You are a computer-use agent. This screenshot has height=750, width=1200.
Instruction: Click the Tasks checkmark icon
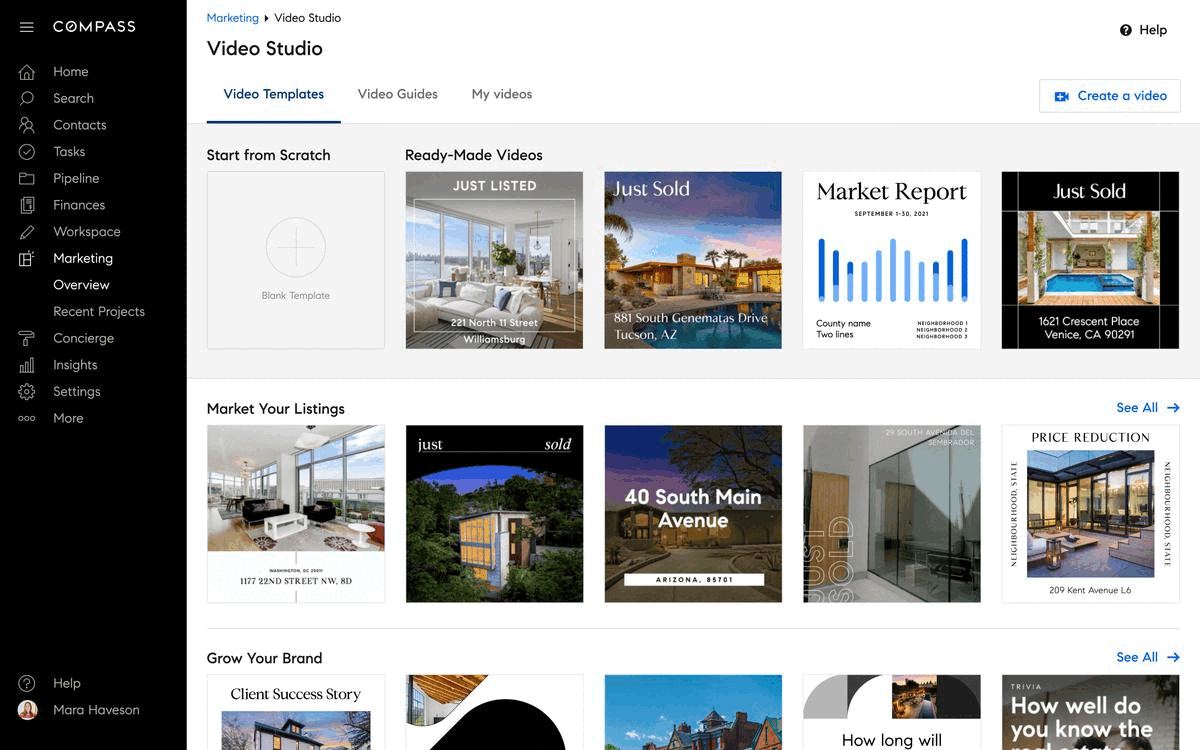[27, 152]
